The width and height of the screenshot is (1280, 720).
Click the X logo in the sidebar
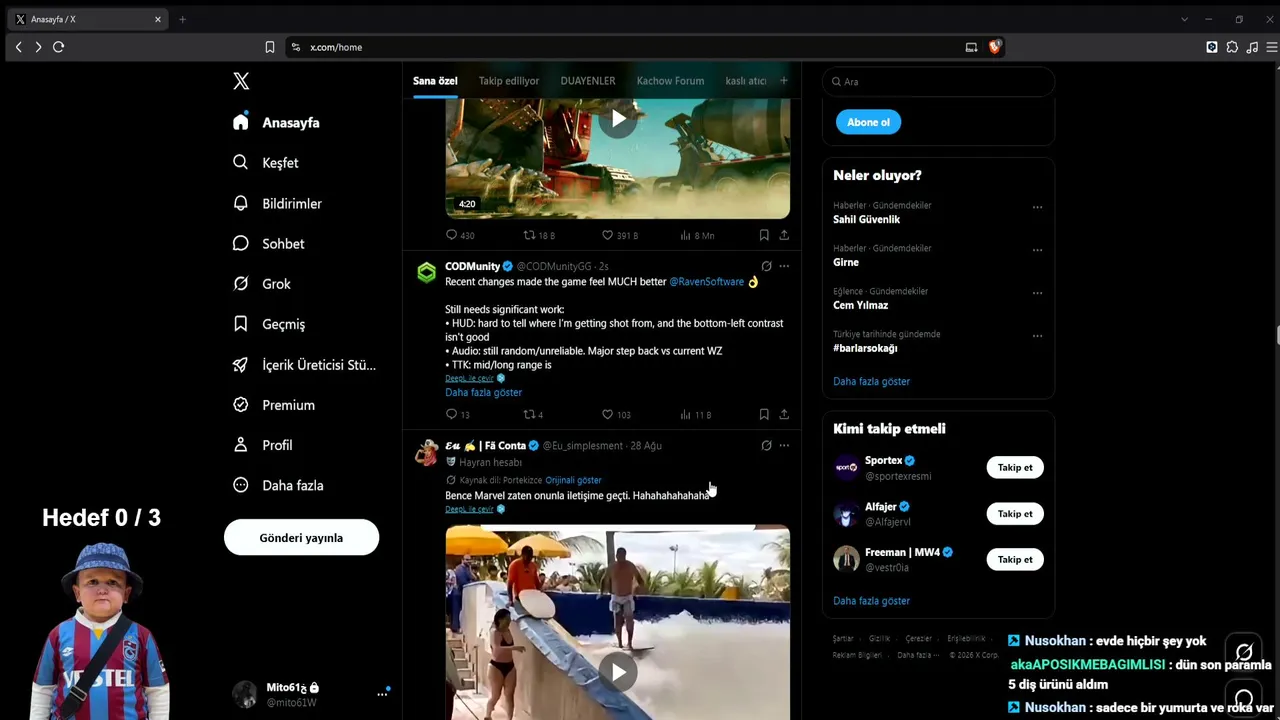[241, 81]
